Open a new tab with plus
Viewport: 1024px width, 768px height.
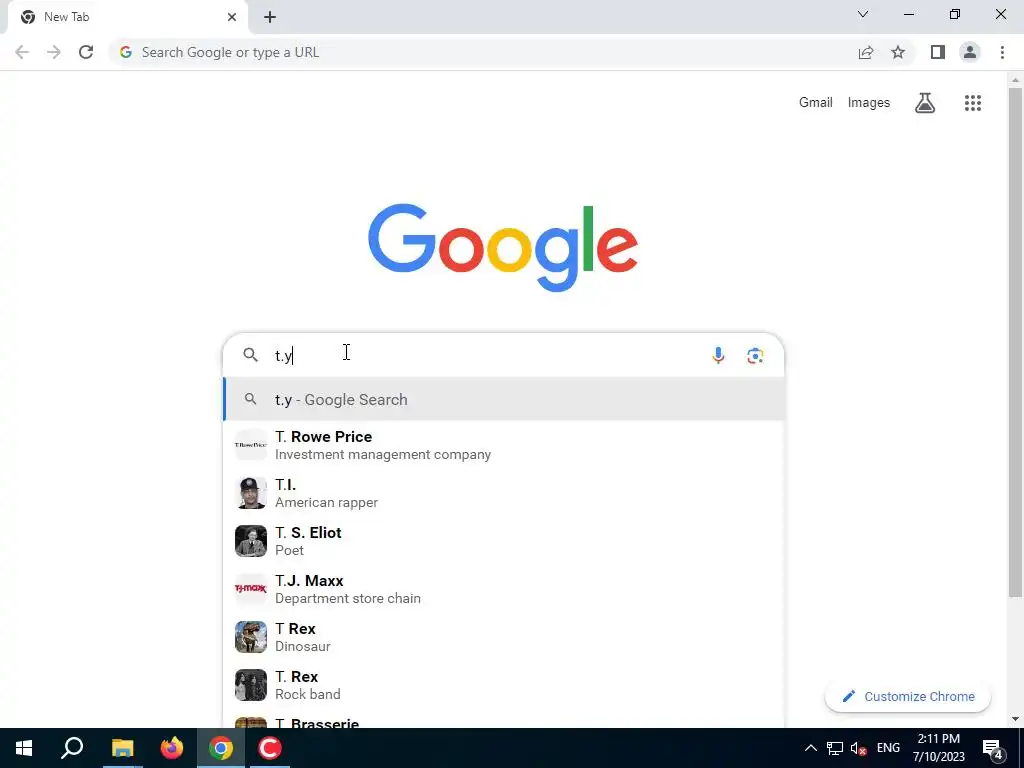(270, 17)
